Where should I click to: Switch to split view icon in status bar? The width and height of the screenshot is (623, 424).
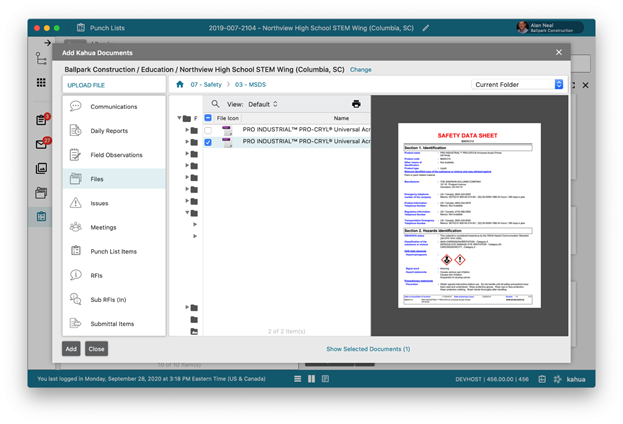click(x=312, y=379)
